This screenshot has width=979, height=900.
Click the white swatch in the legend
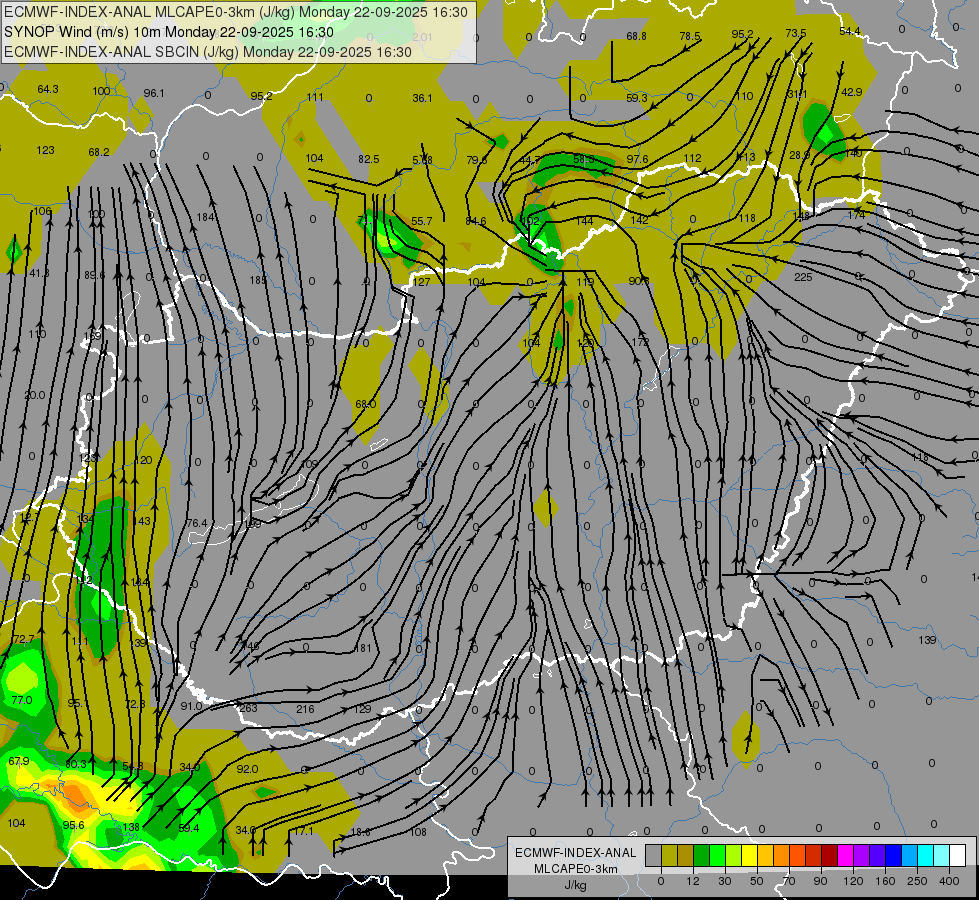coord(958,856)
